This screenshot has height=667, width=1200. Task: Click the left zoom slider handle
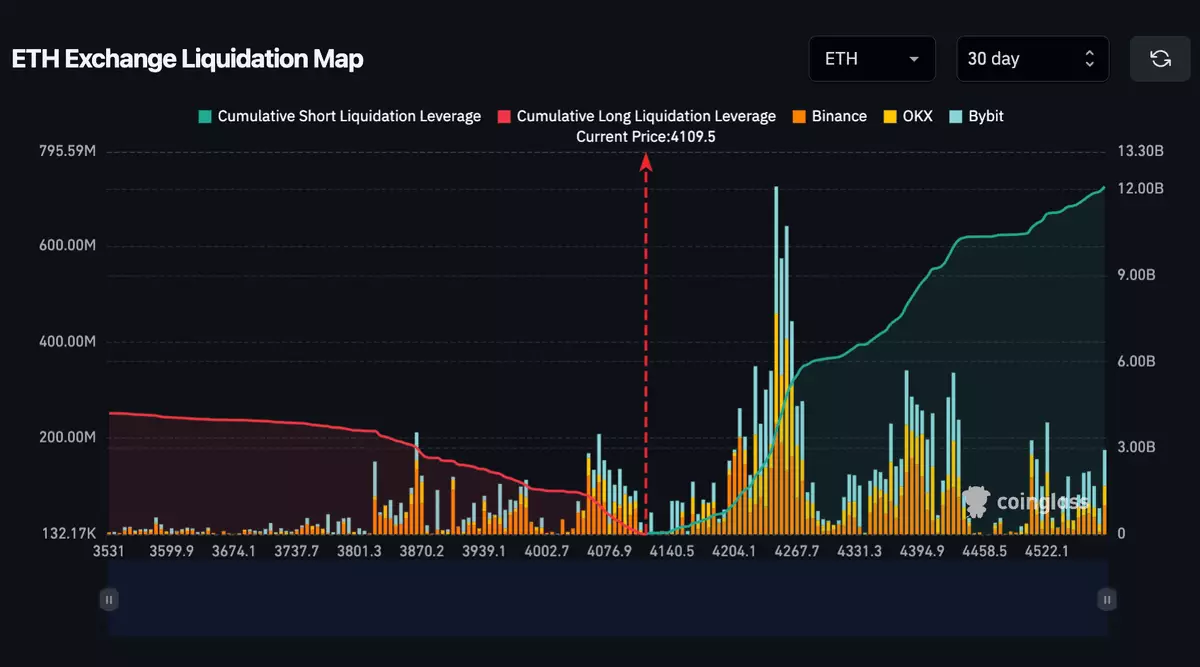coord(109,599)
